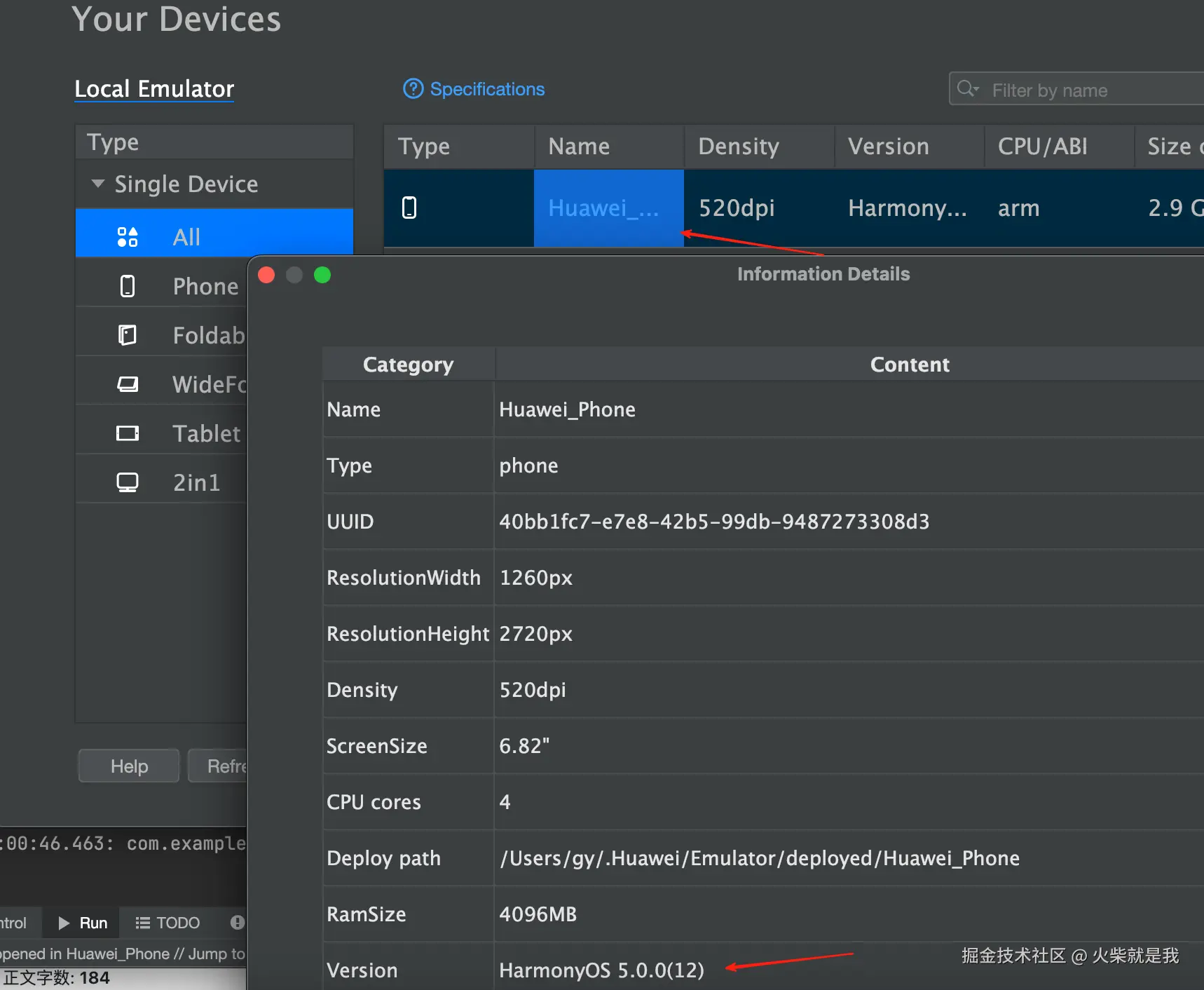Click the Foldable device type icon

128,335
